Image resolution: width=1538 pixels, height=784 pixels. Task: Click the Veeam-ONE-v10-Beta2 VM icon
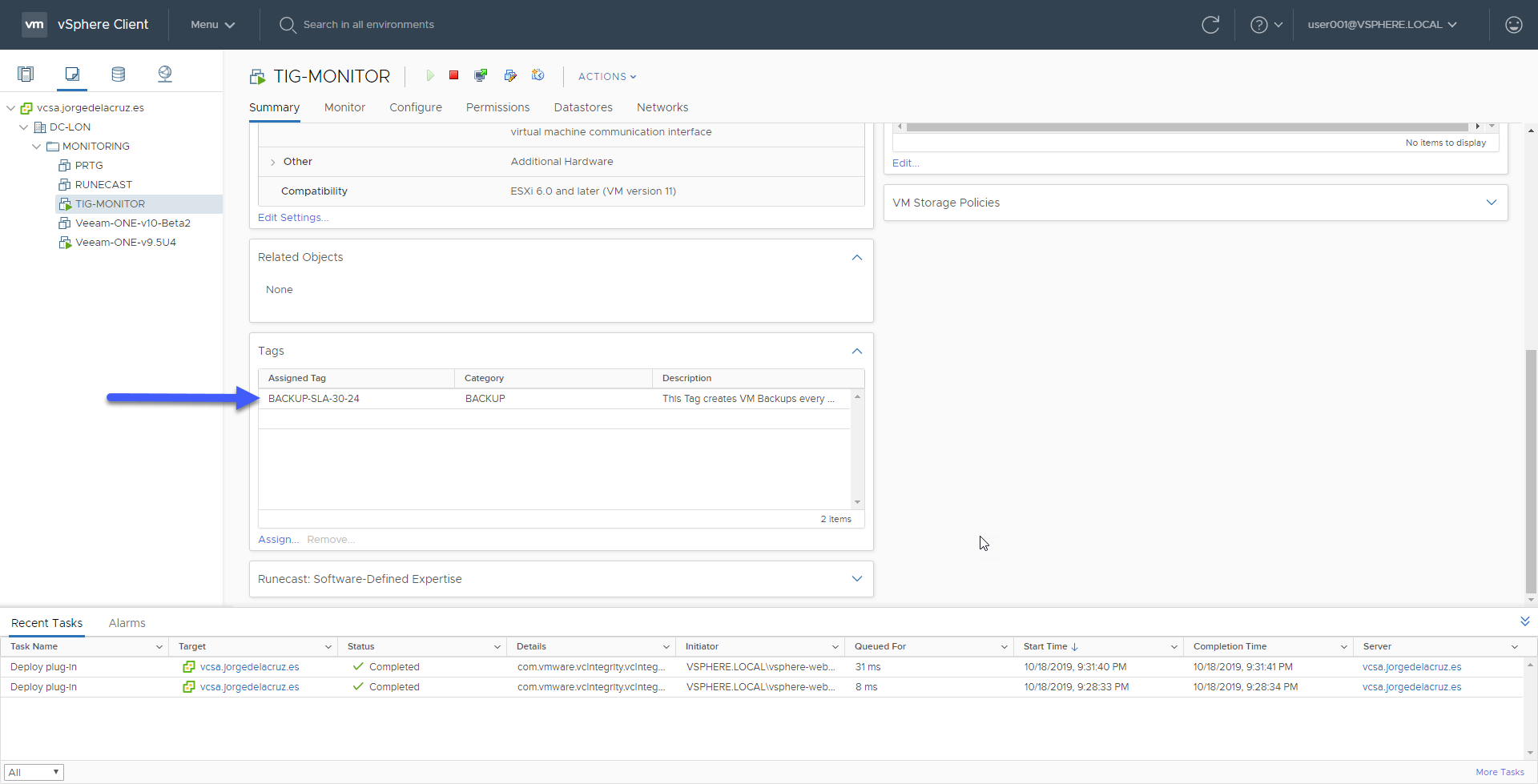[x=65, y=223]
